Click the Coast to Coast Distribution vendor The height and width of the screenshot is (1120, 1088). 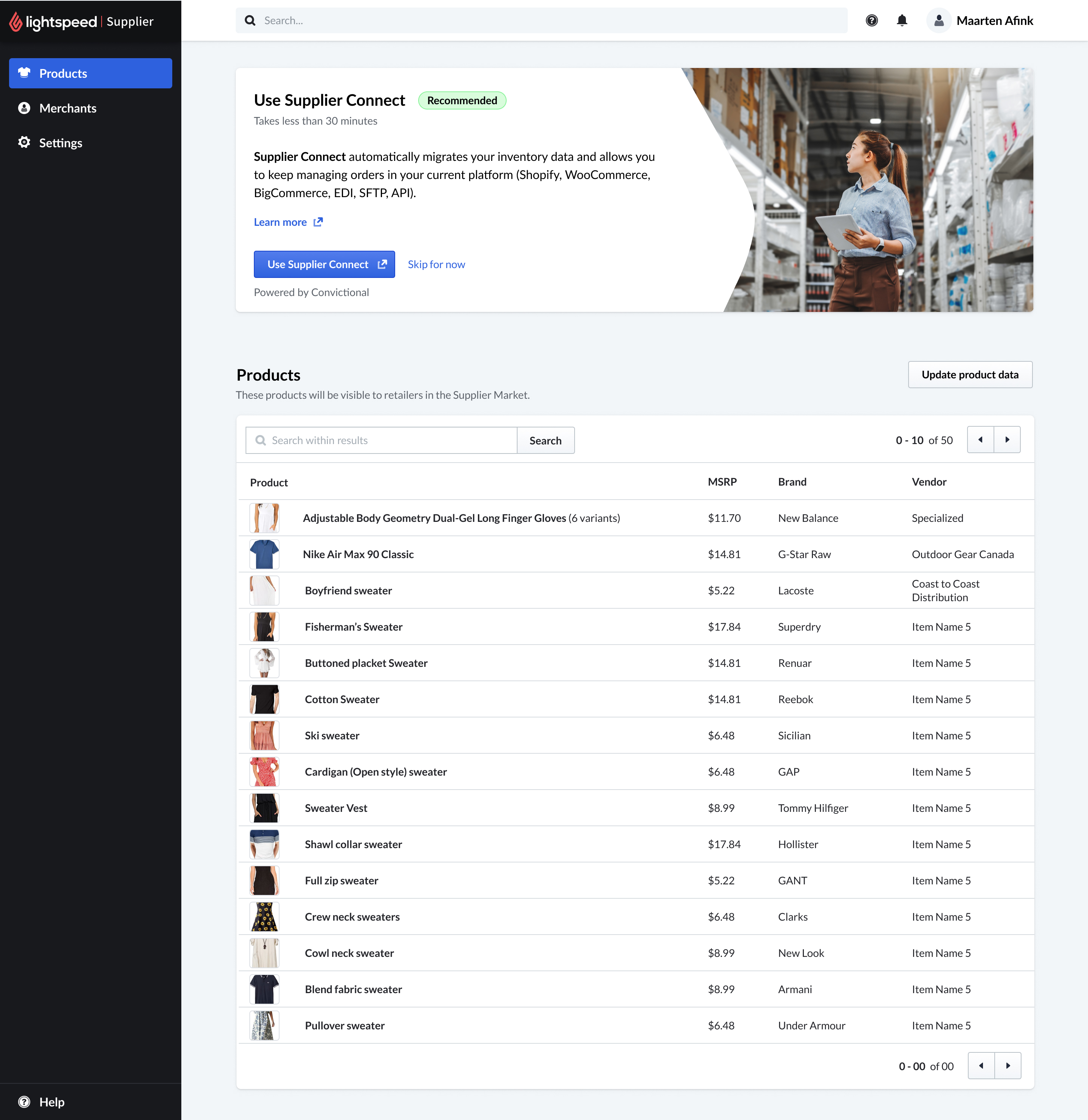pos(946,591)
